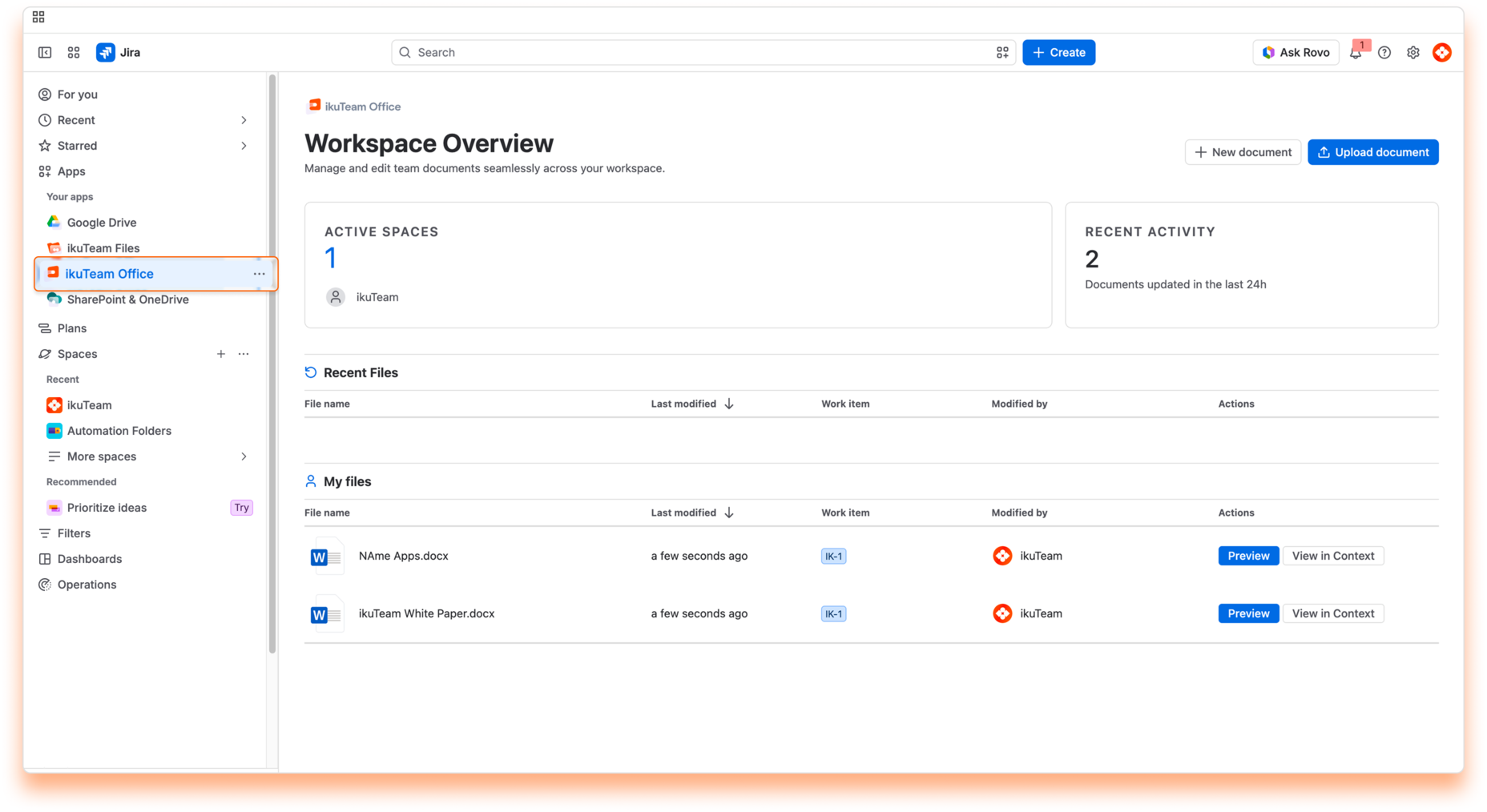This screenshot has width=1487, height=812.
Task: Collapse the sidebar with the panel icon
Action: pyautogui.click(x=45, y=52)
